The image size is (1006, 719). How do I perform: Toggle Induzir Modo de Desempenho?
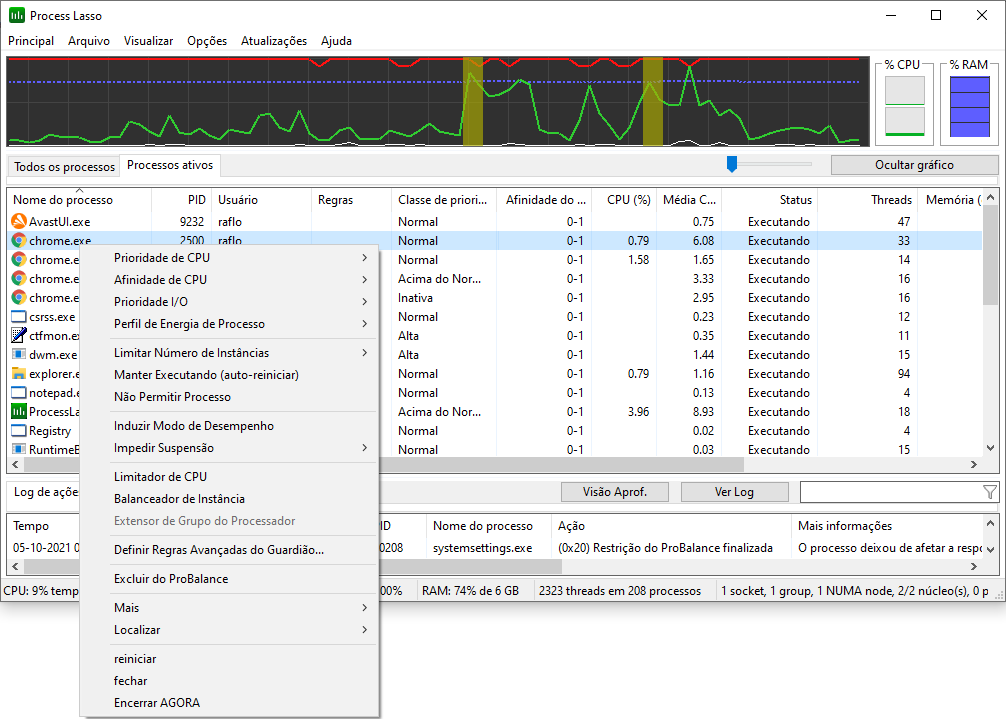click(x=194, y=426)
